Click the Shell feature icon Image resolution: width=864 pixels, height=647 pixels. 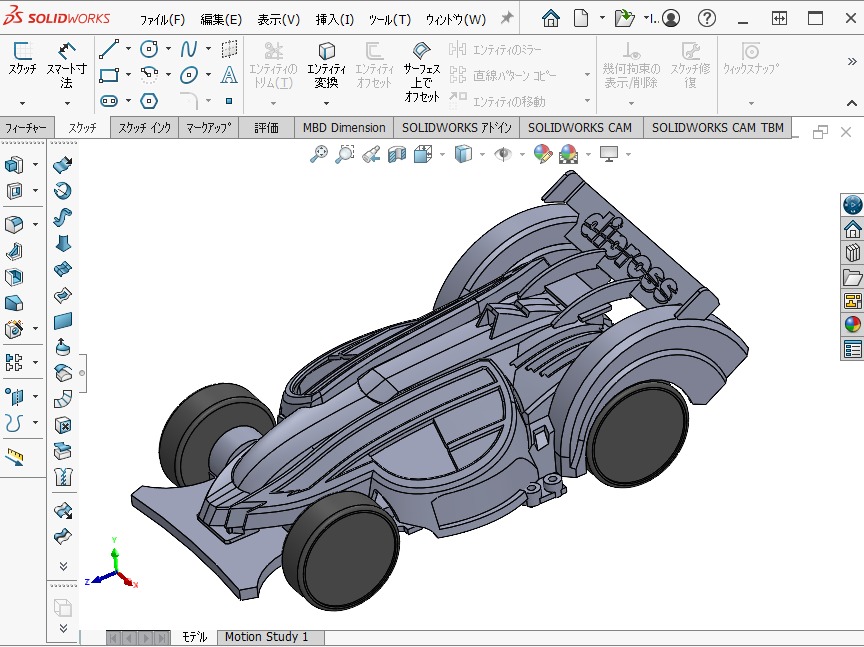(x=14, y=277)
